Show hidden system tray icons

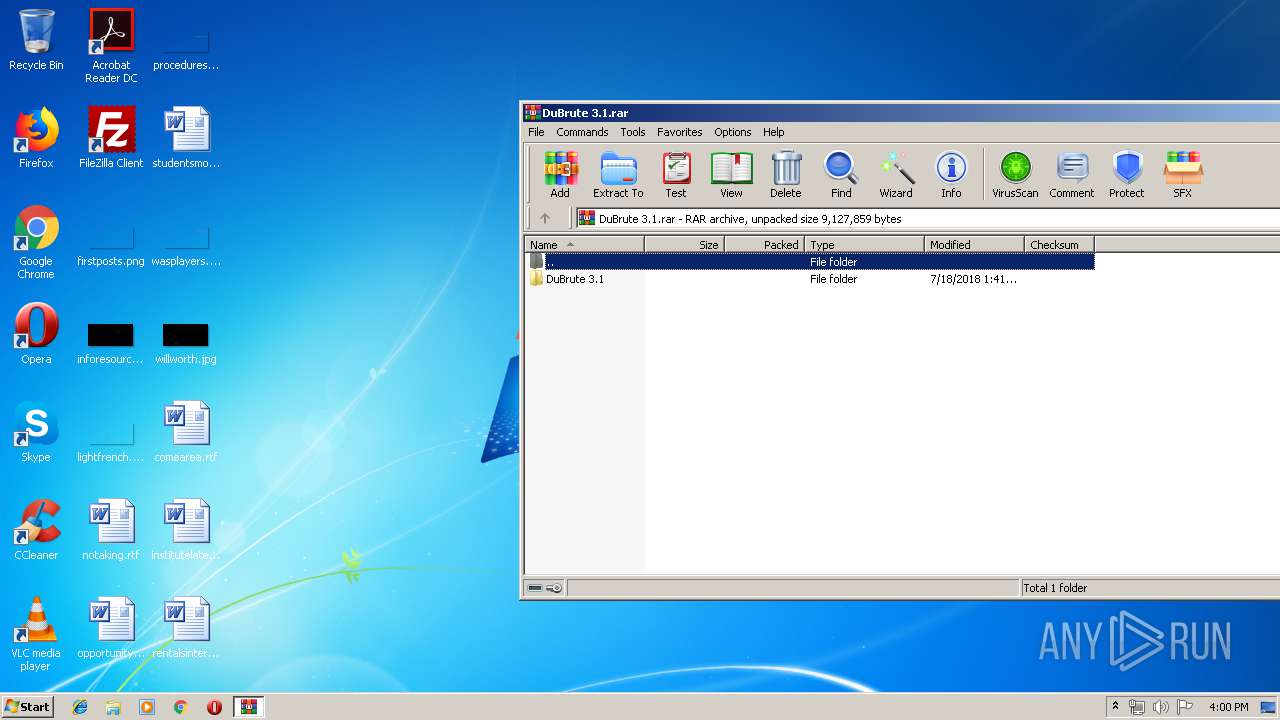click(1115, 707)
